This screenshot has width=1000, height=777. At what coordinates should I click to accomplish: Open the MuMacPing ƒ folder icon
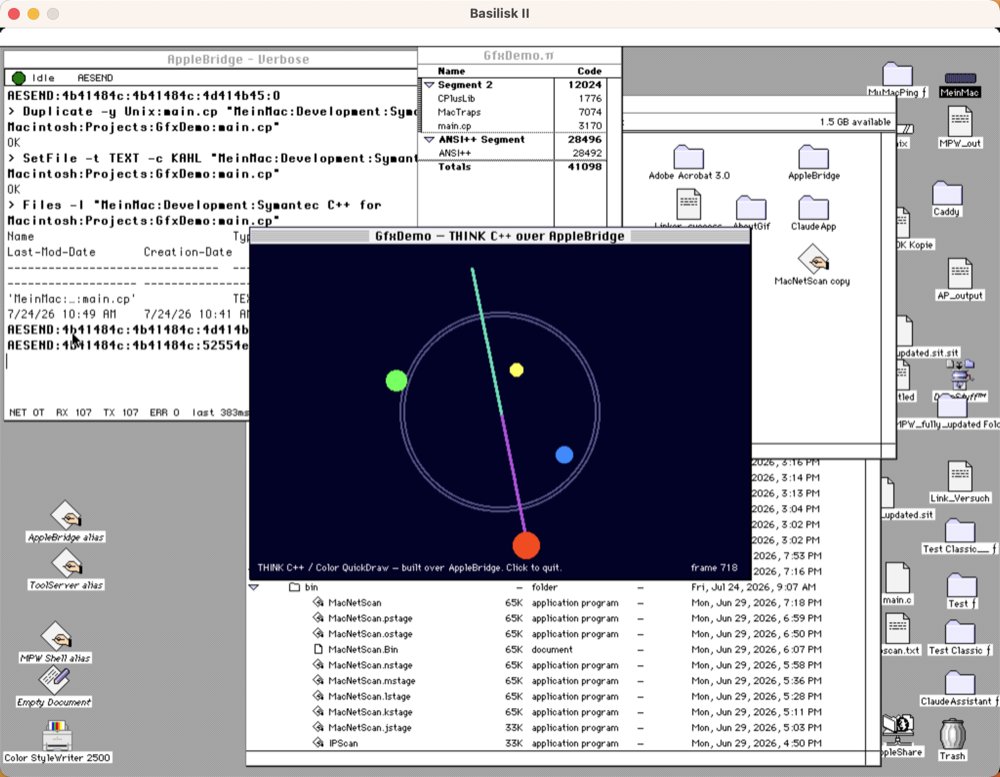[897, 75]
